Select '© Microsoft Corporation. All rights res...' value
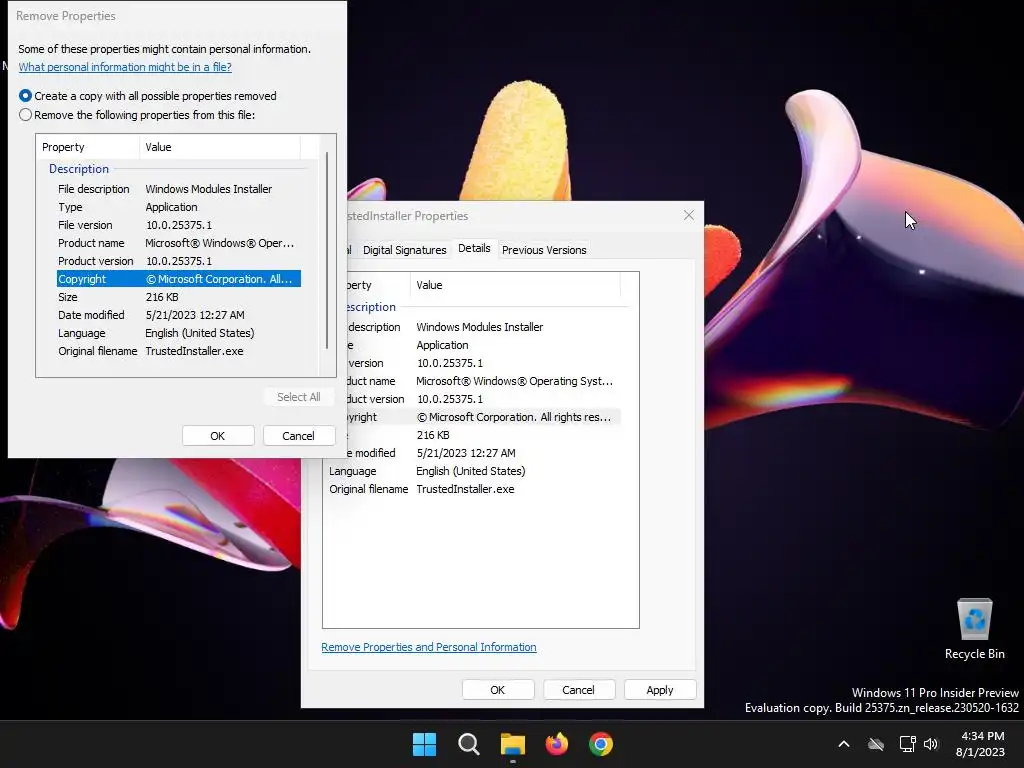The image size is (1024, 768). point(513,417)
